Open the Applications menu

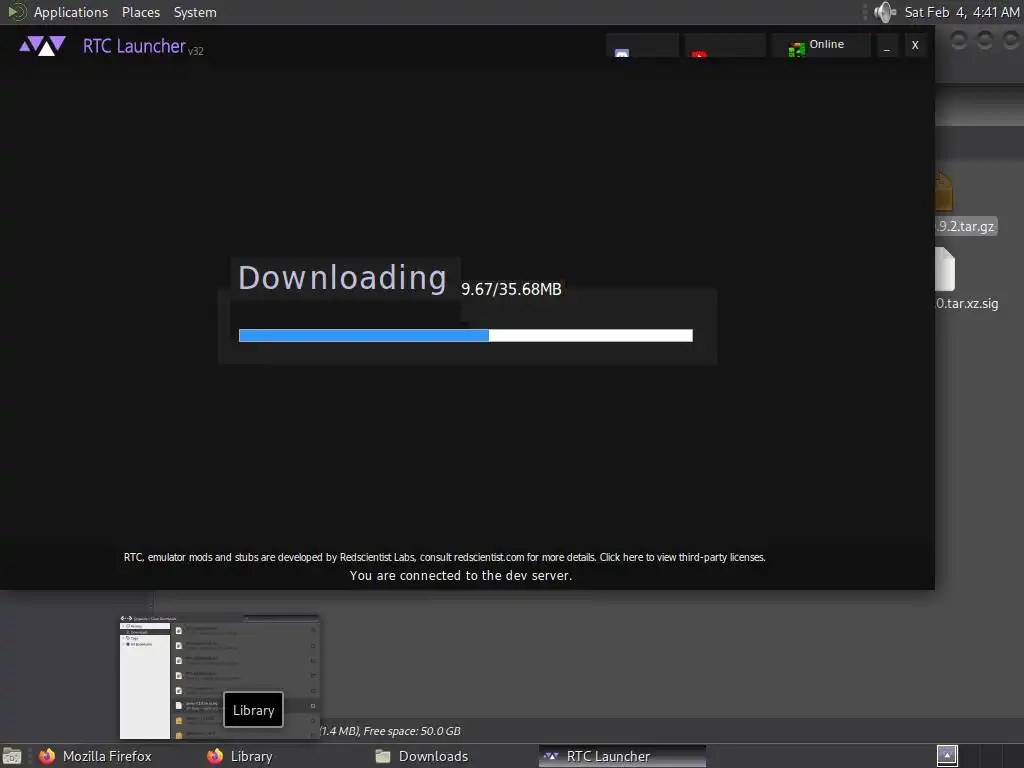tap(71, 12)
